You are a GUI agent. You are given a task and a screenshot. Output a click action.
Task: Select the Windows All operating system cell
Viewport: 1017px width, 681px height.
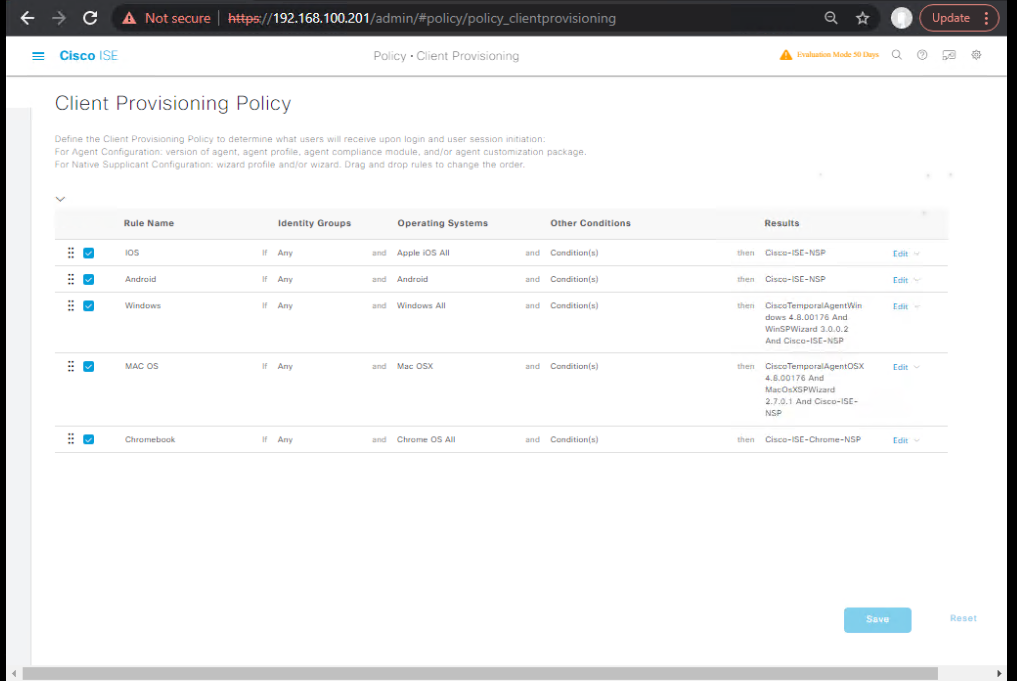(x=422, y=305)
